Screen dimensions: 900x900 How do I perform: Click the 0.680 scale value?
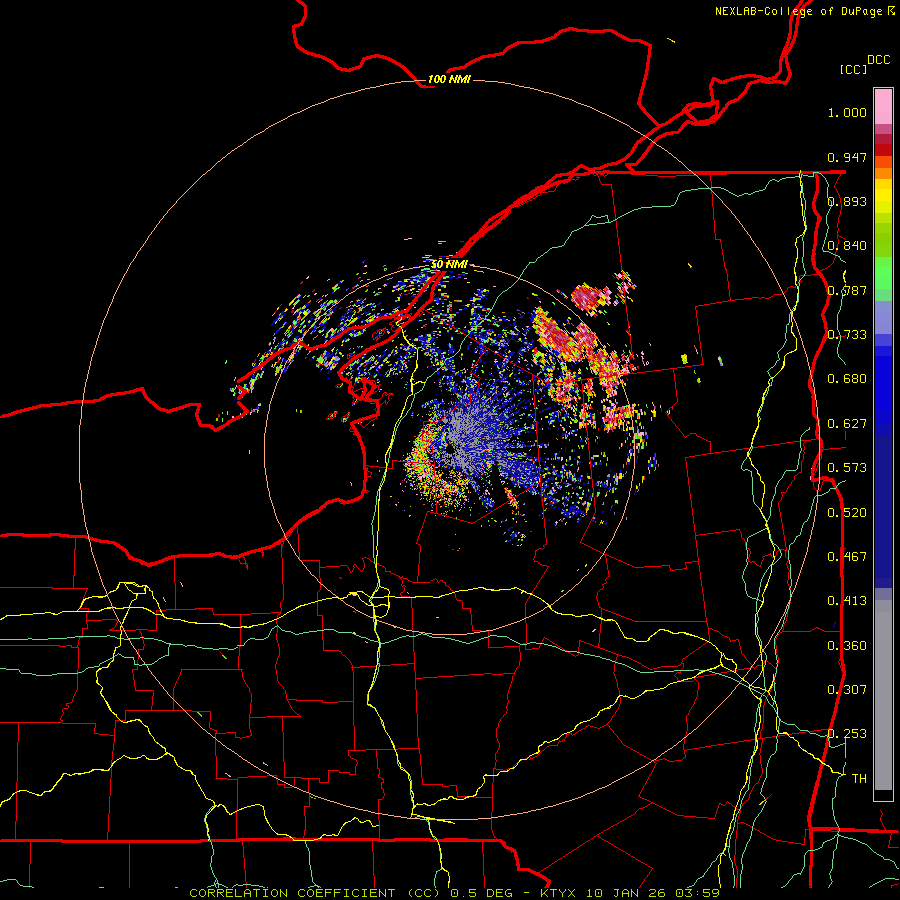point(847,379)
